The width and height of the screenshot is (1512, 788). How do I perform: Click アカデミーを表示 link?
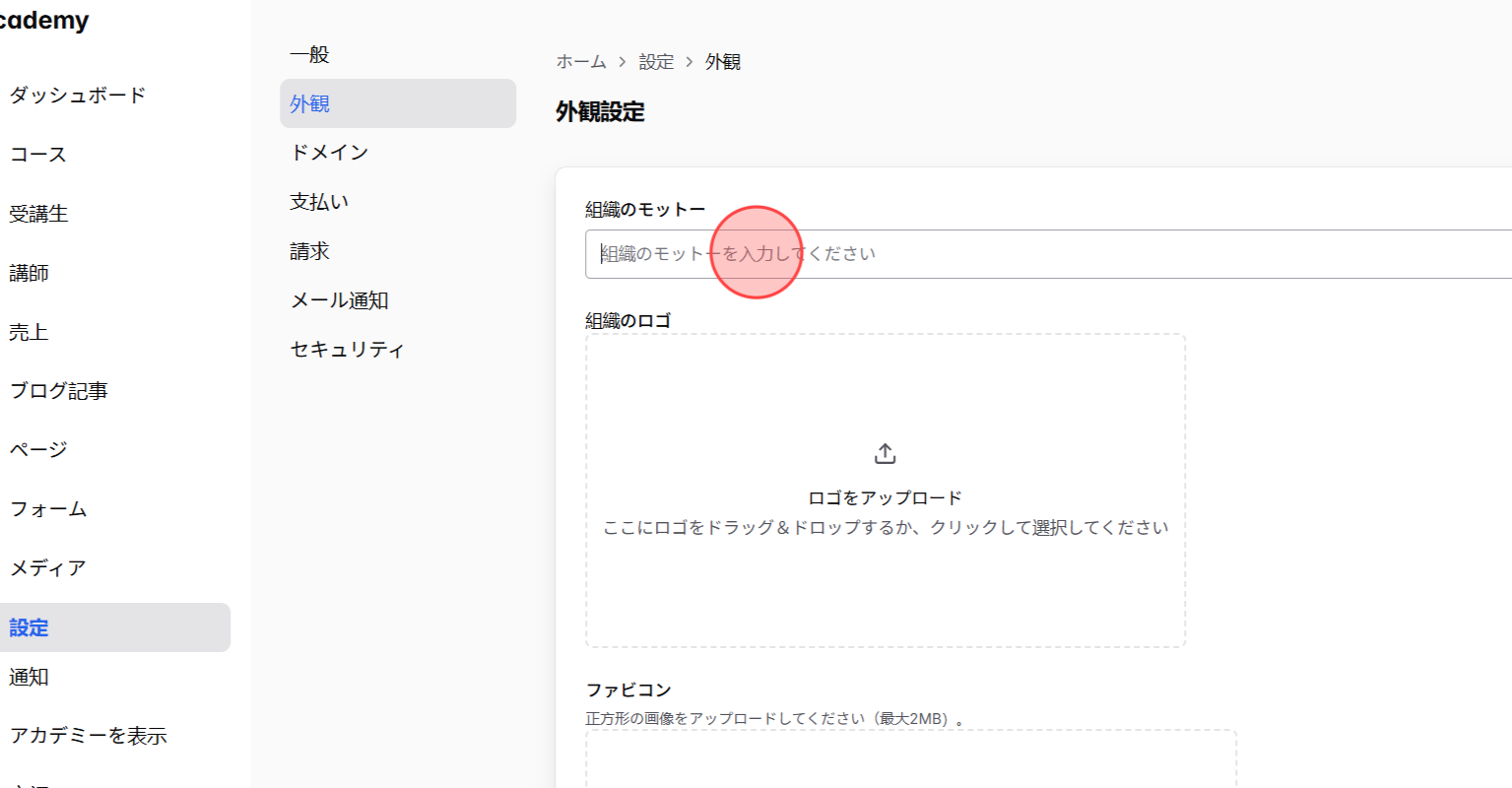(x=88, y=735)
